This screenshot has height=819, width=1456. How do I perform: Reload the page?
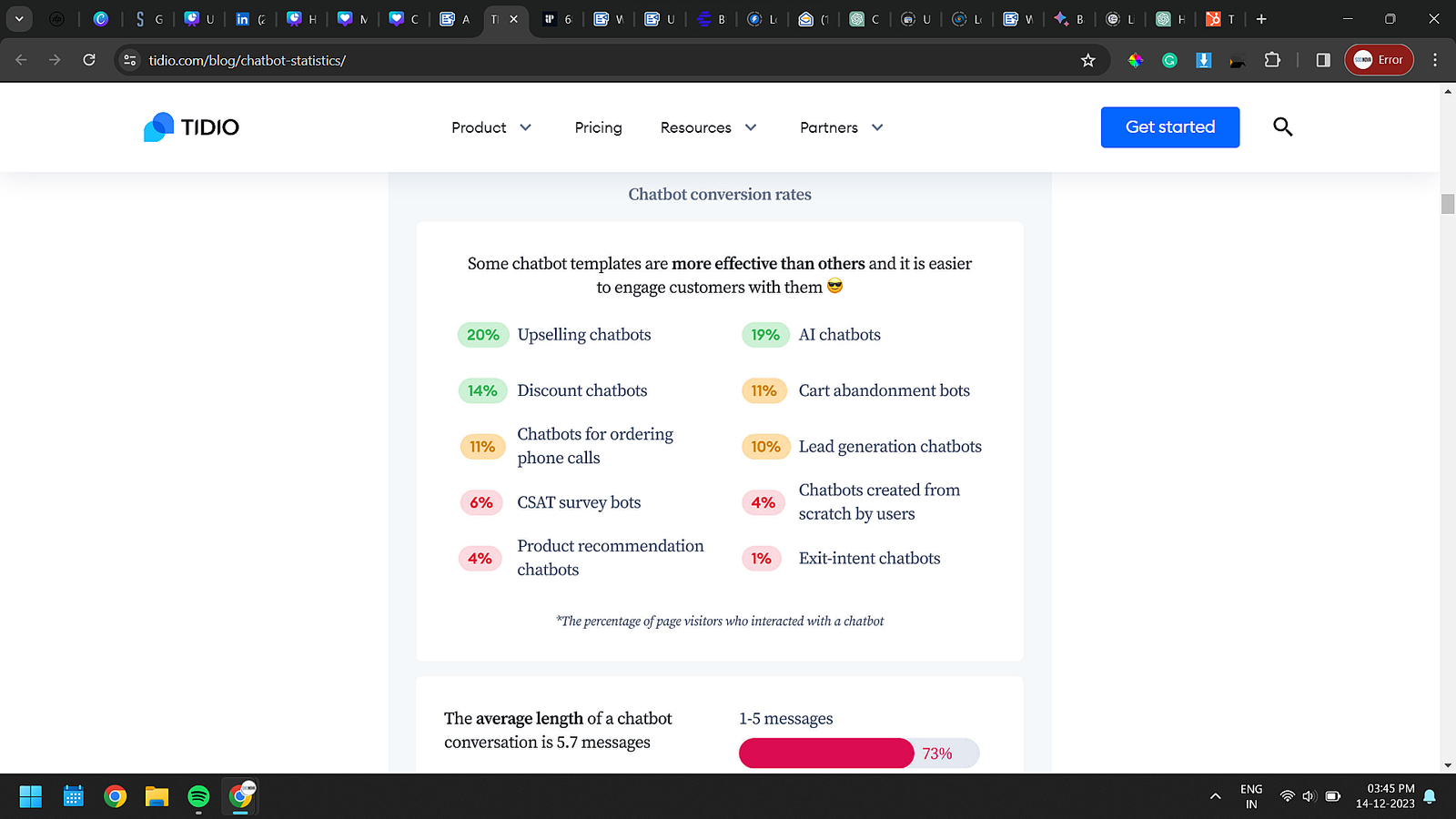pos(89,60)
